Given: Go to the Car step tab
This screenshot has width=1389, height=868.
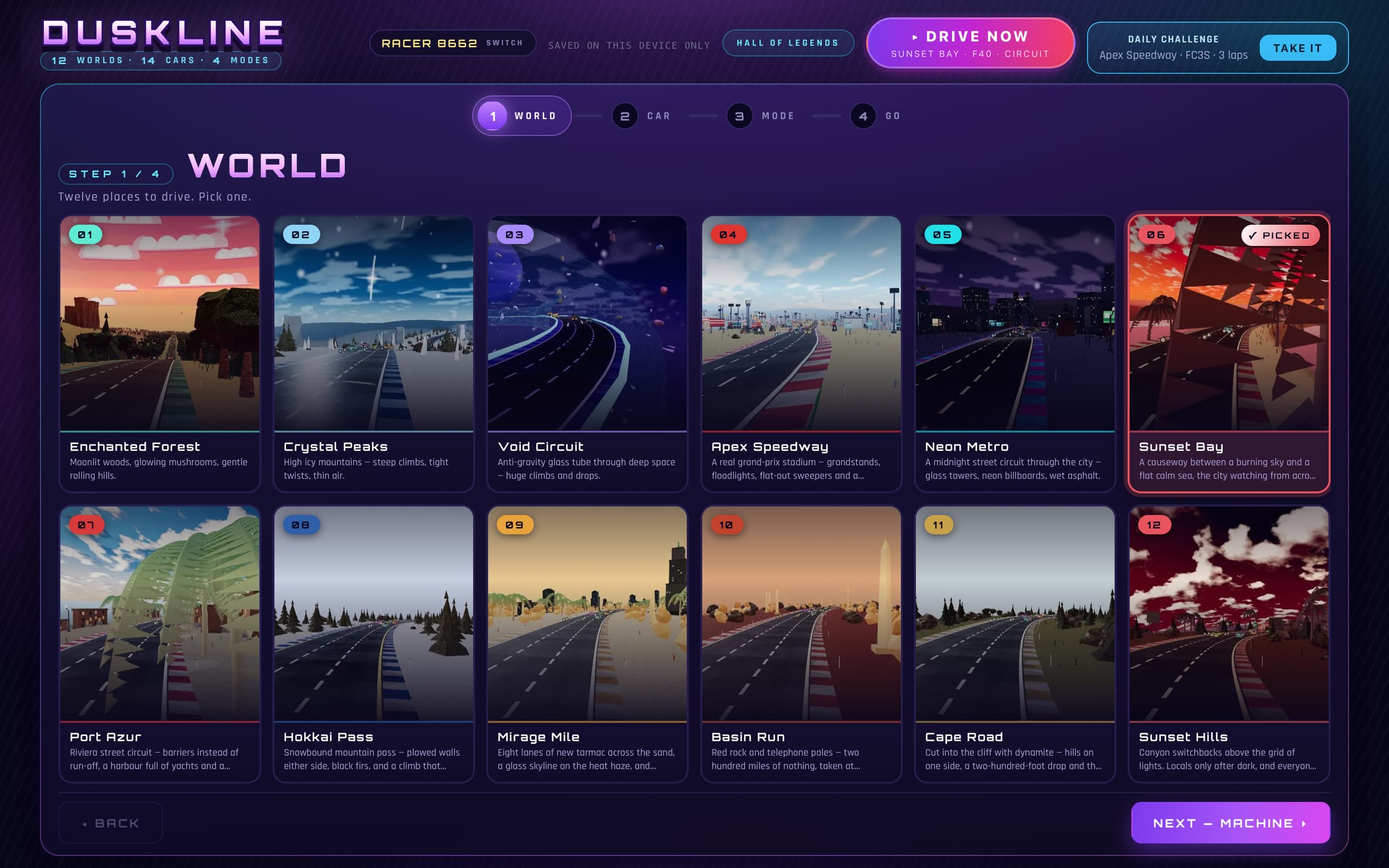Looking at the screenshot, I should [x=641, y=116].
